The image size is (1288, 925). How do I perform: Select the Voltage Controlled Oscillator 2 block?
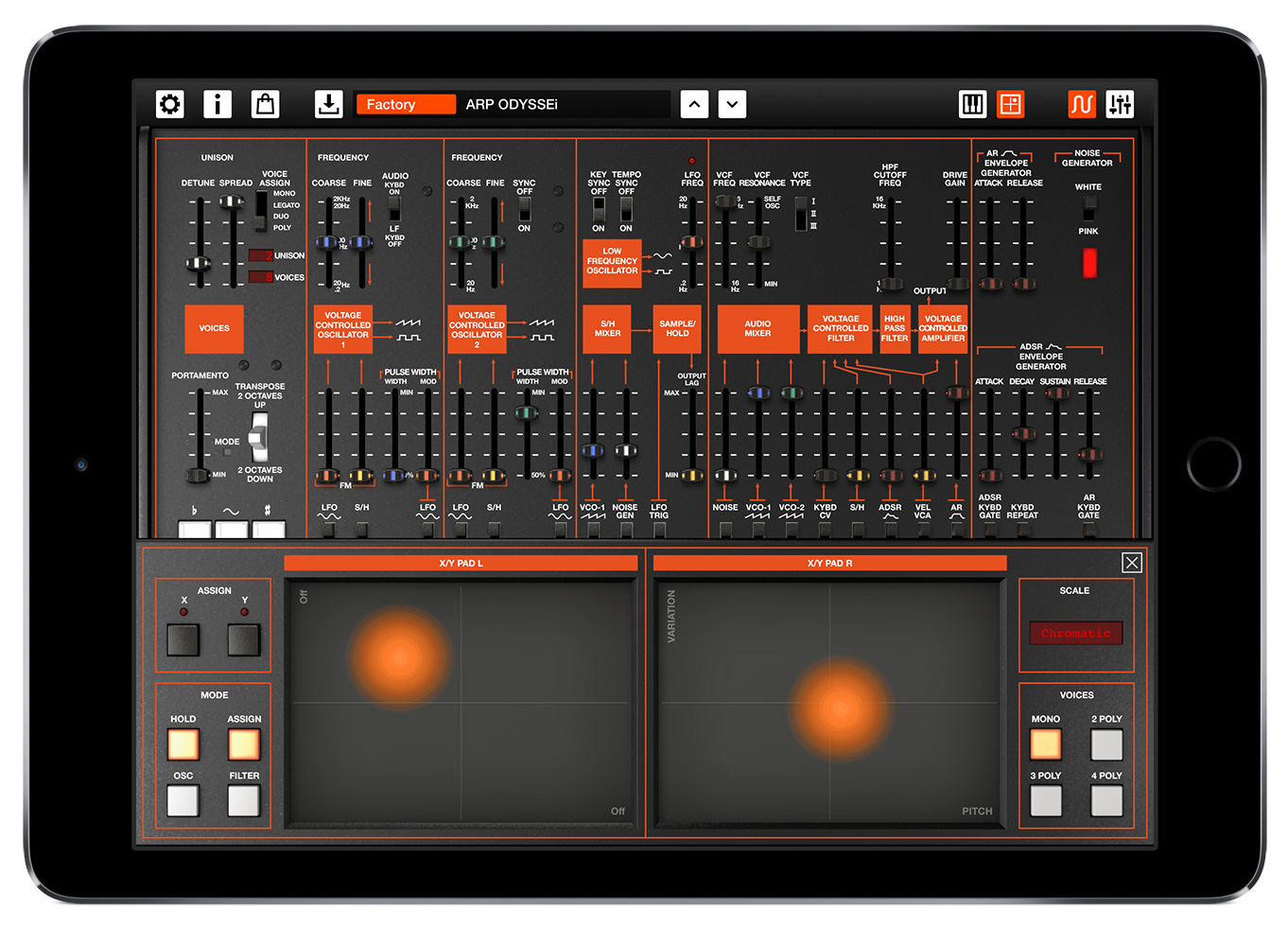pyautogui.click(x=478, y=329)
